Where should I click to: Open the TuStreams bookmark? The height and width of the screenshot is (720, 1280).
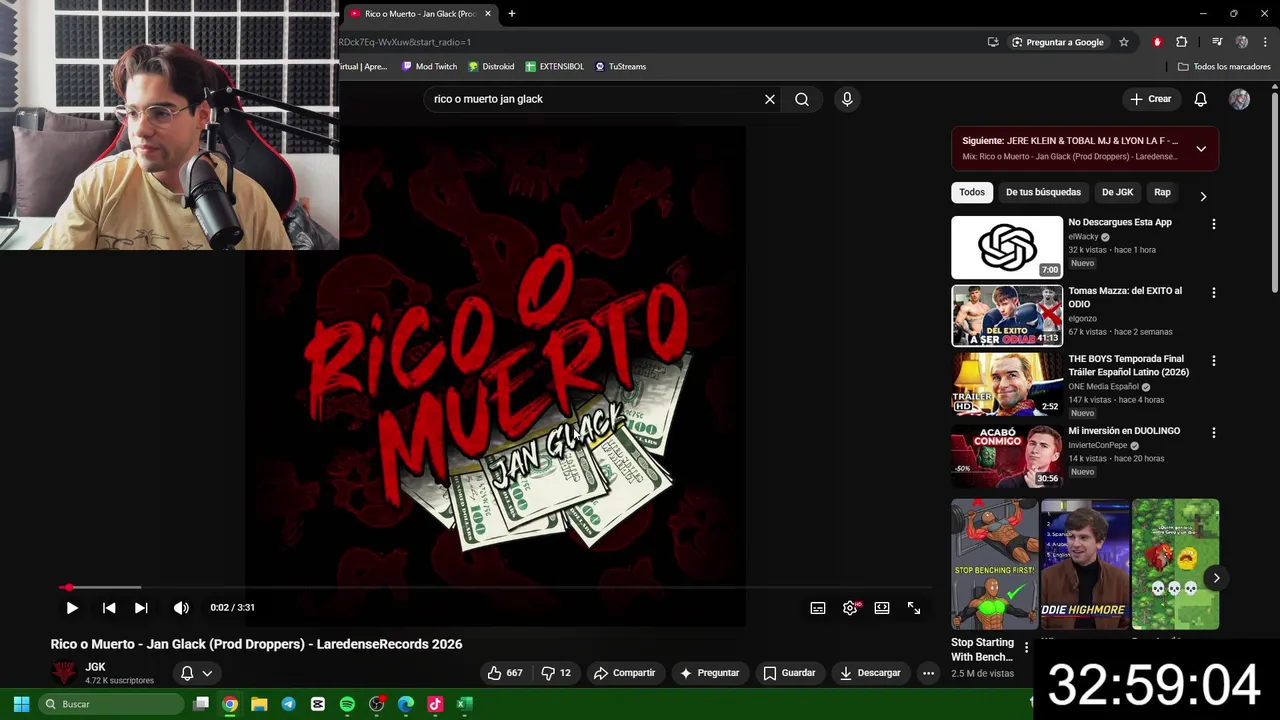[x=620, y=66]
